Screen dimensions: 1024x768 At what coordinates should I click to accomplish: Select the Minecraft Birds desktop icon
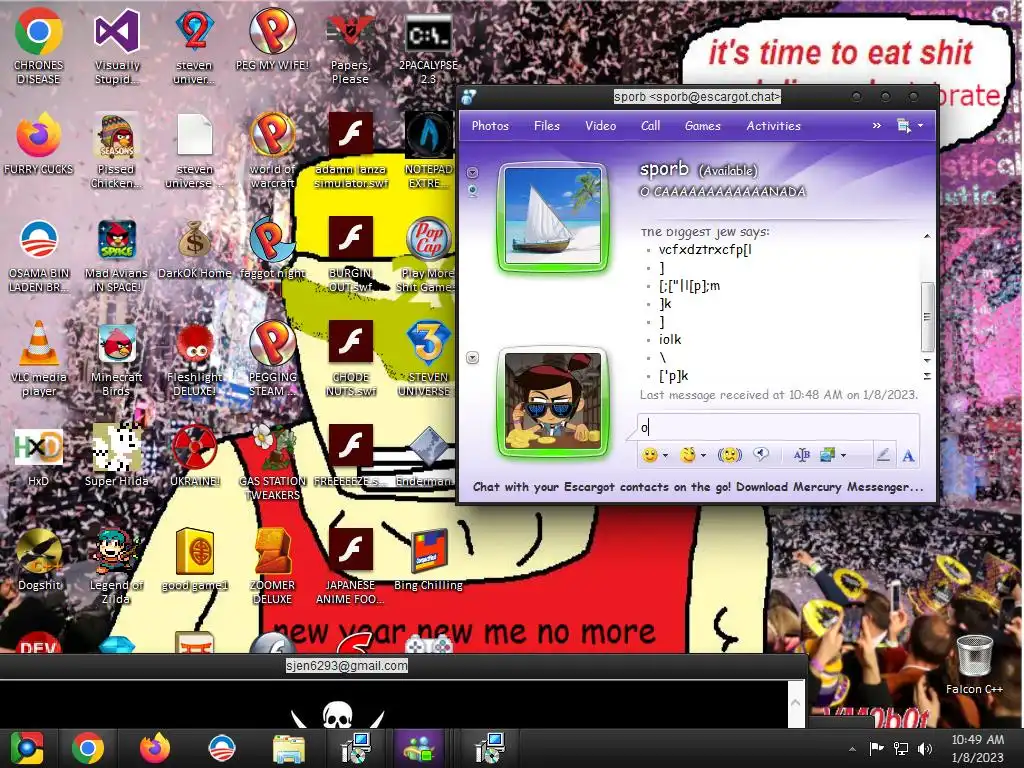[117, 358]
